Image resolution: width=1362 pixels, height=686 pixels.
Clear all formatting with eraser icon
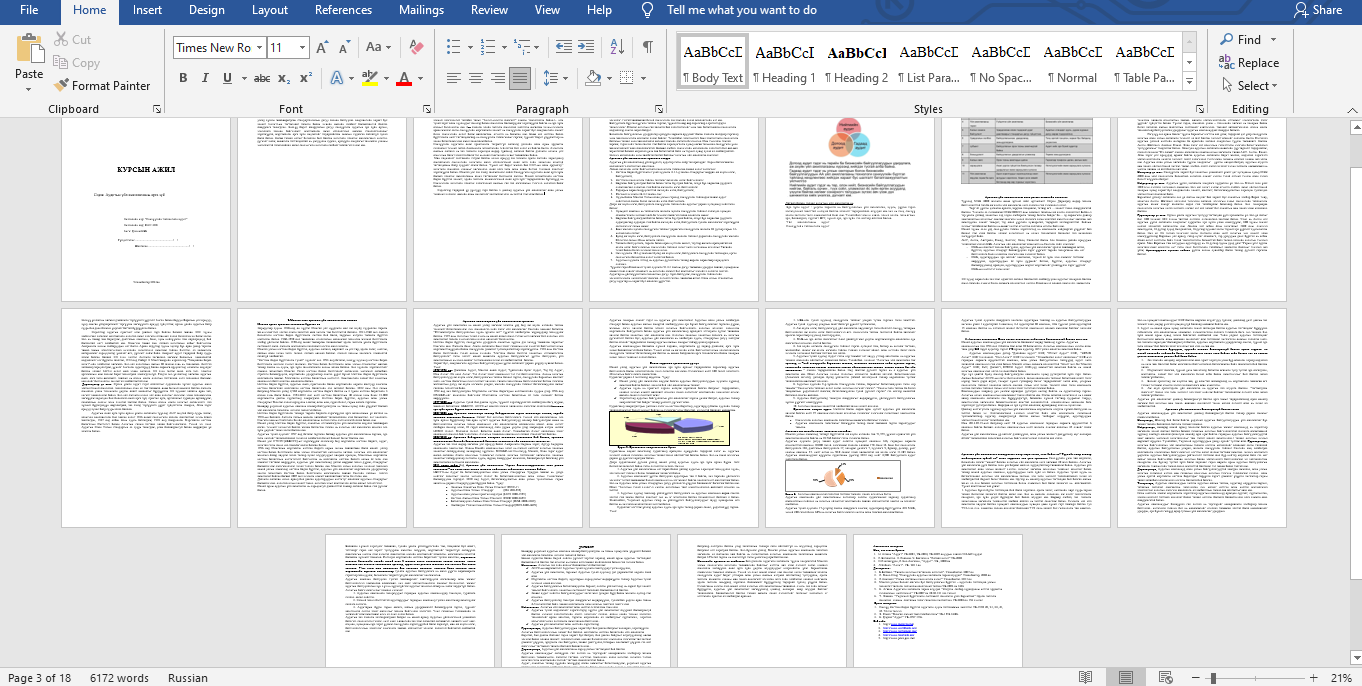417,47
